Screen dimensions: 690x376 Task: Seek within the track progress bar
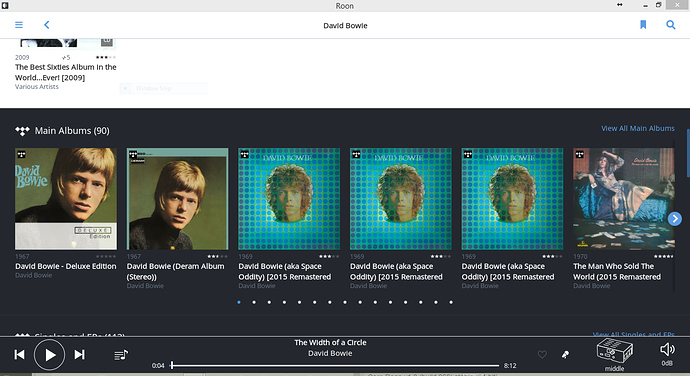335,365
